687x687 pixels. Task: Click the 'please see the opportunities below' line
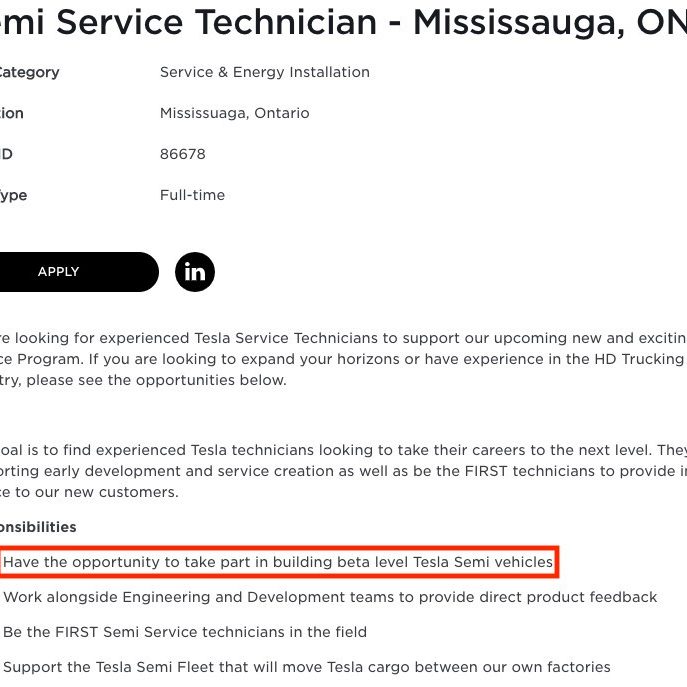coord(143,380)
